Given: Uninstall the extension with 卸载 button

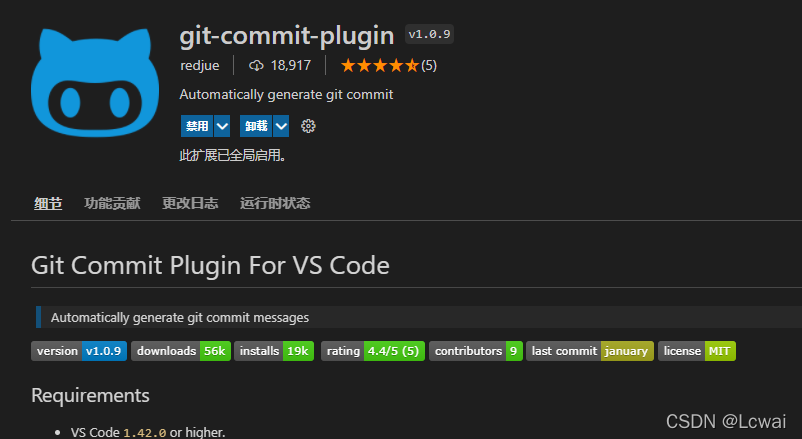Looking at the screenshot, I should [x=256, y=126].
